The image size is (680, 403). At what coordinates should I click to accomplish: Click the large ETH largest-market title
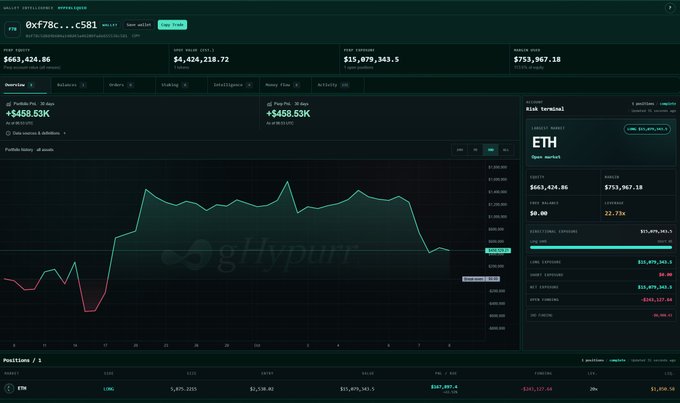click(544, 142)
